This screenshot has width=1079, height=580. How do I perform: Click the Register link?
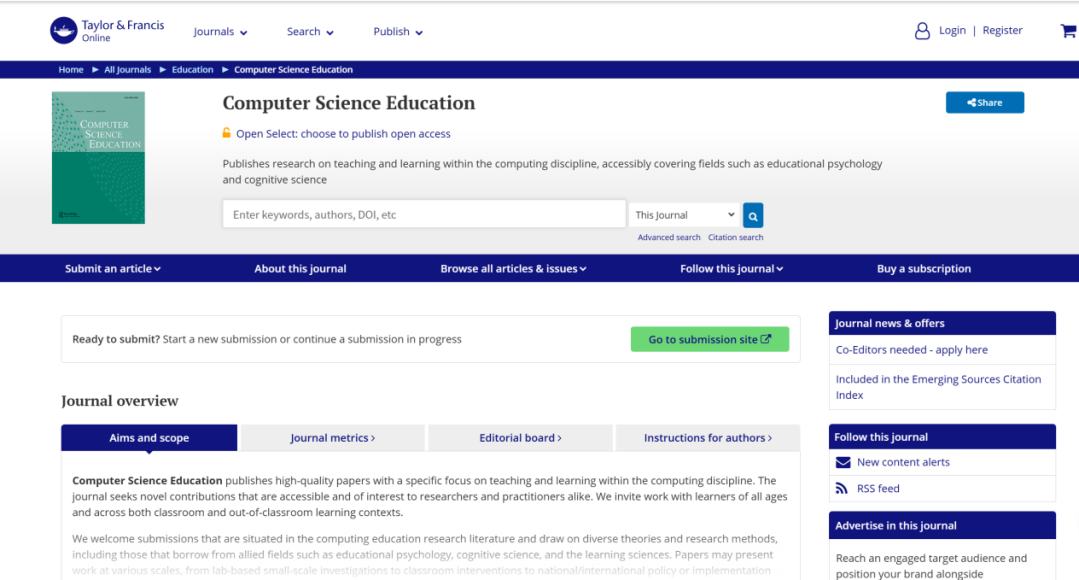(x=1002, y=30)
